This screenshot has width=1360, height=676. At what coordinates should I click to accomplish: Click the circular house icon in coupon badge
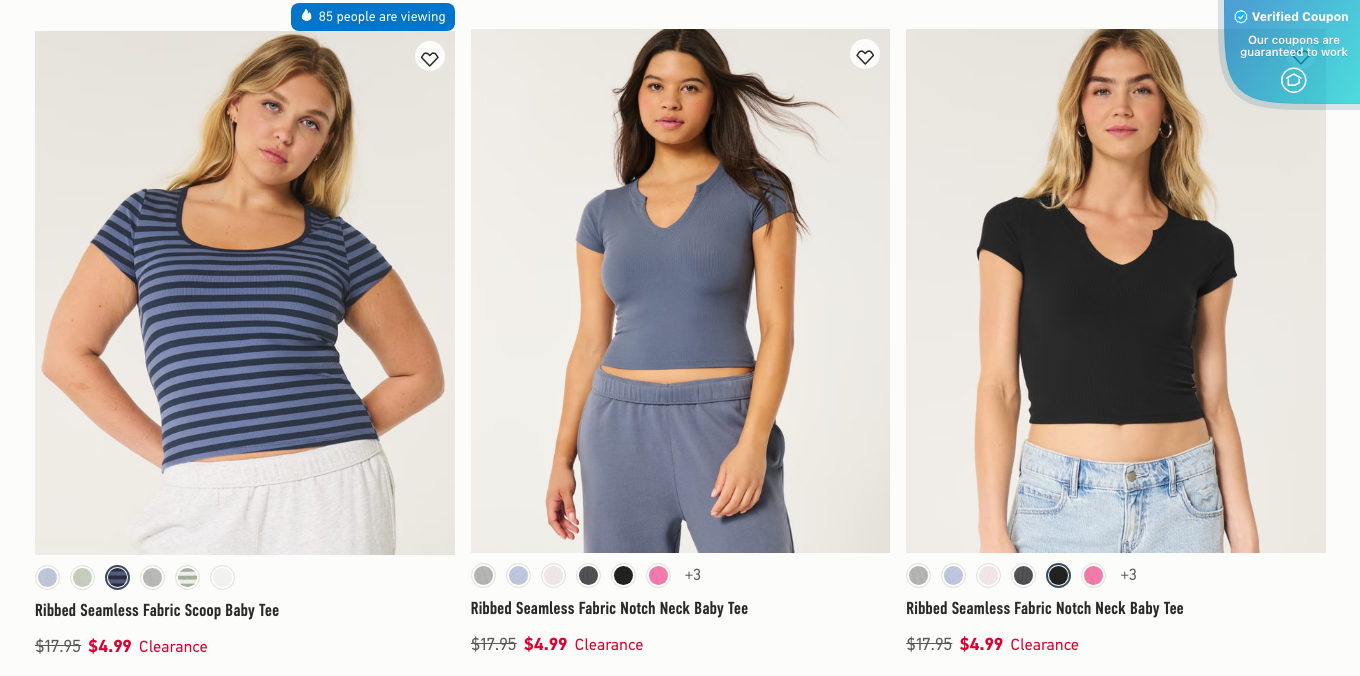(1293, 80)
